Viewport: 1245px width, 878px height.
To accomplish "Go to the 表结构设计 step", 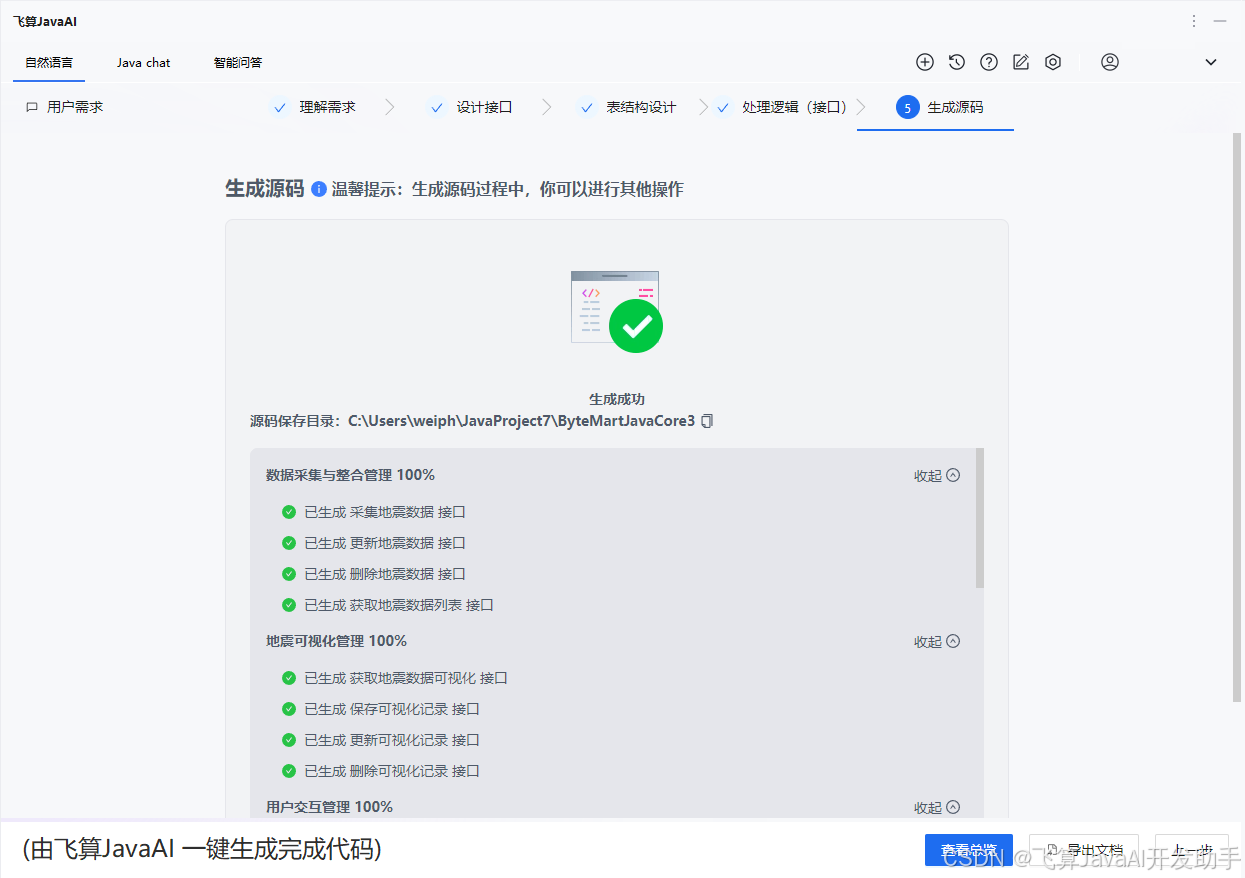I will (x=627, y=107).
